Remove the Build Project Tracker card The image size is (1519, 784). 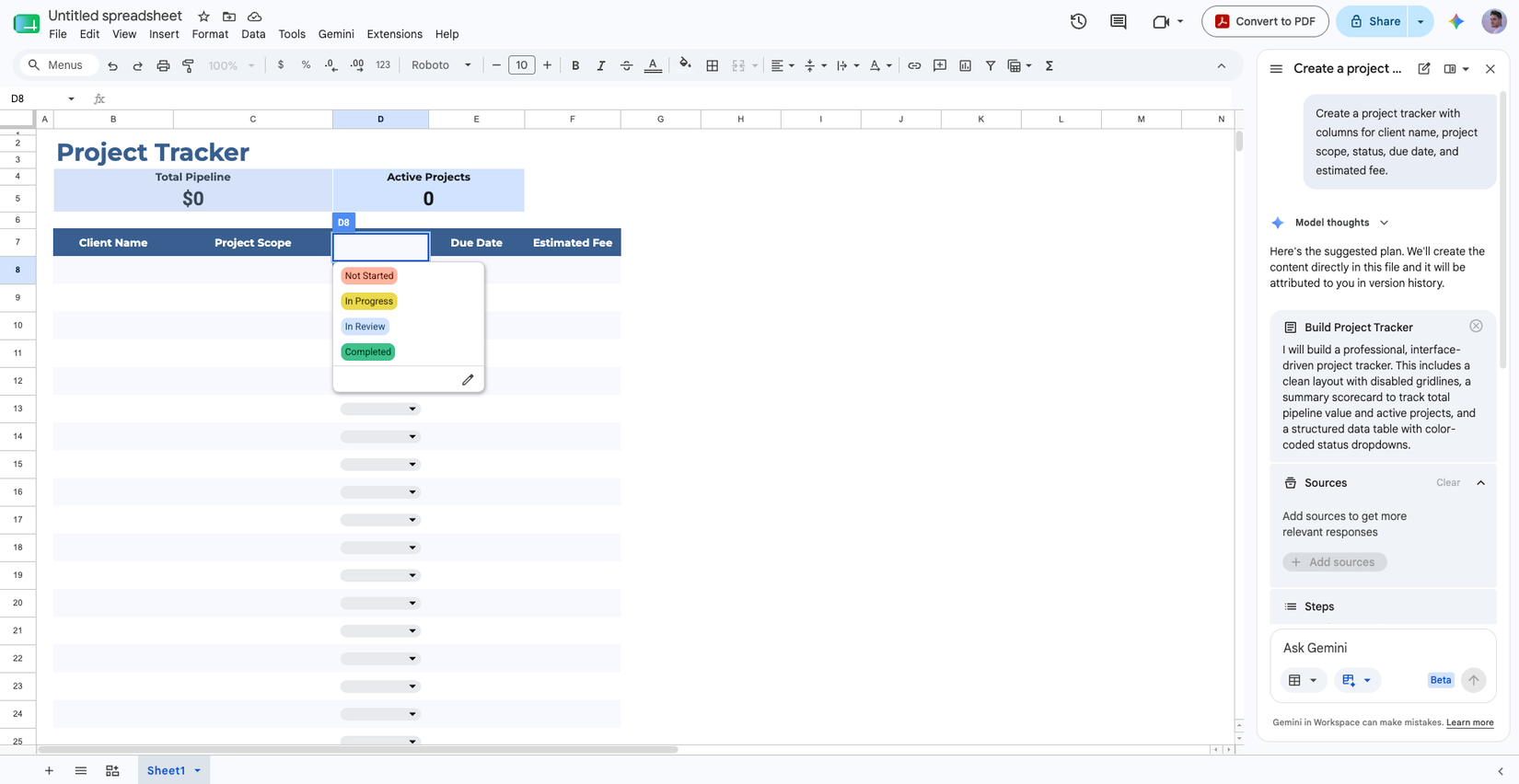coord(1476,326)
